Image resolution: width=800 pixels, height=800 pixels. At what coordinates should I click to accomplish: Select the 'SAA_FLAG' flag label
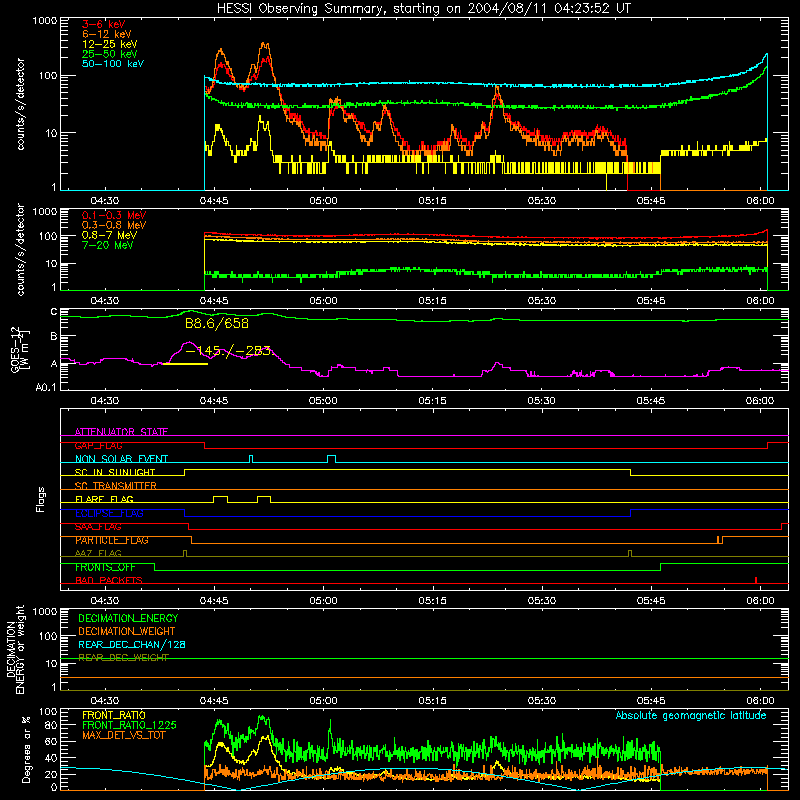pyautogui.click(x=98, y=527)
